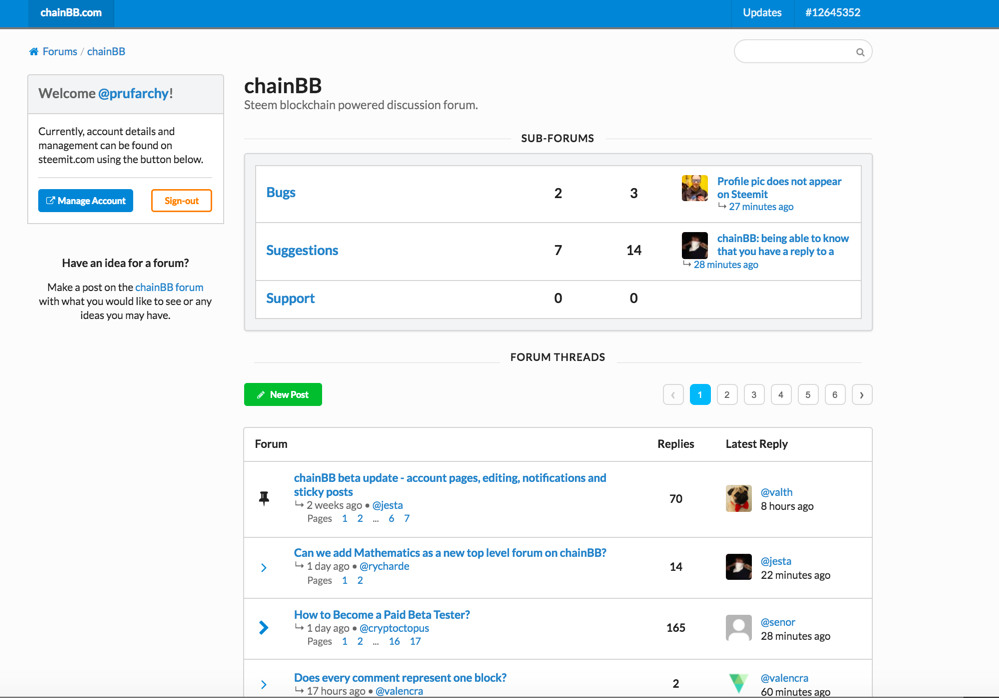Open the Forums breadcrumb link
Viewport: 999px width, 698px height.
[60, 52]
